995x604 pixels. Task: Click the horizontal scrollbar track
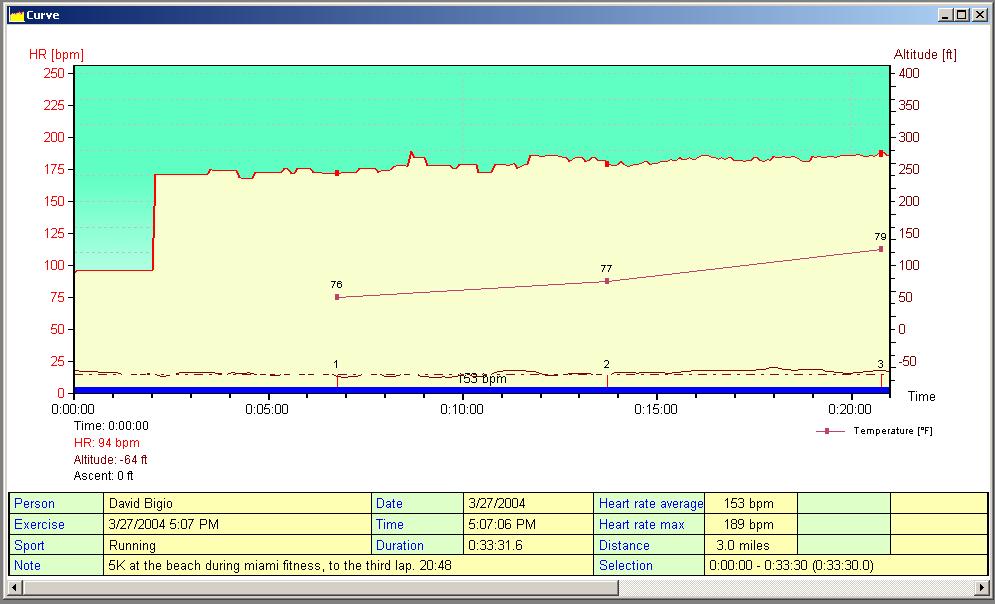(x=500, y=587)
